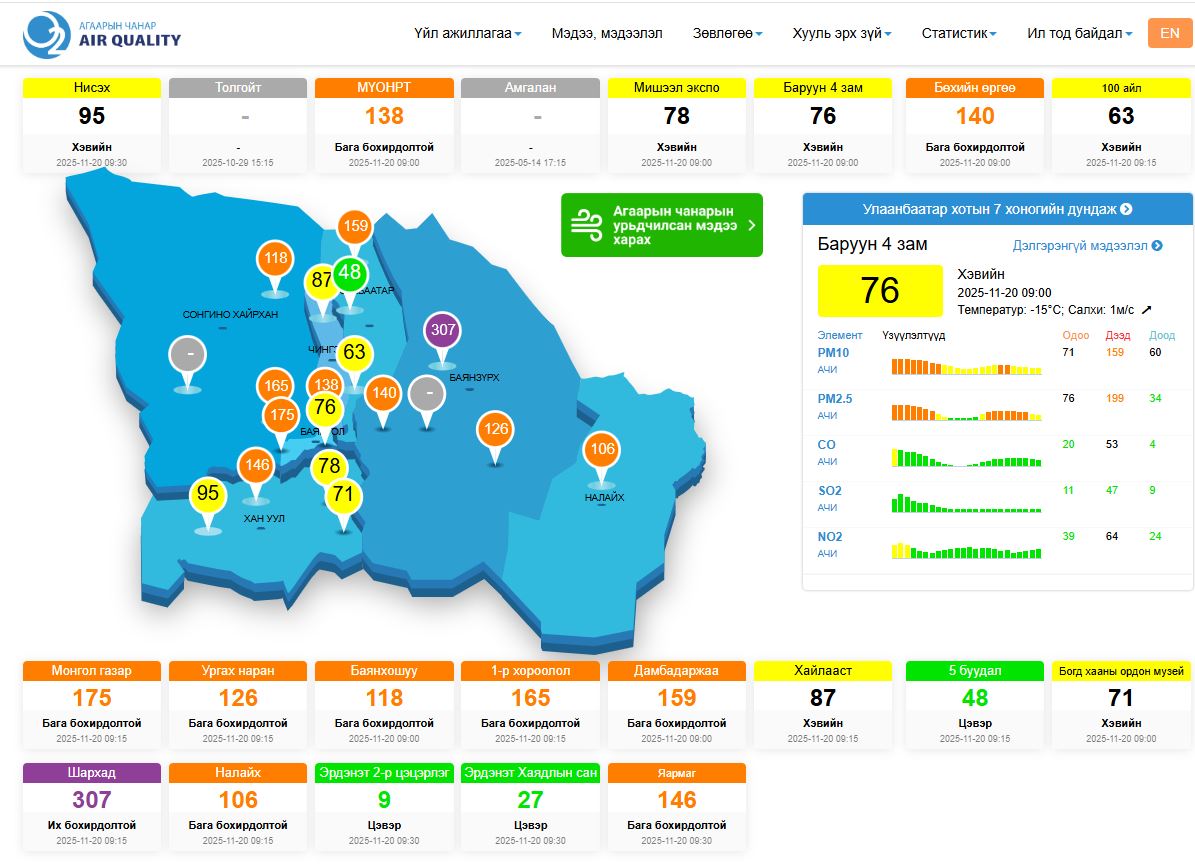Expand the Статистик menu

point(959,33)
